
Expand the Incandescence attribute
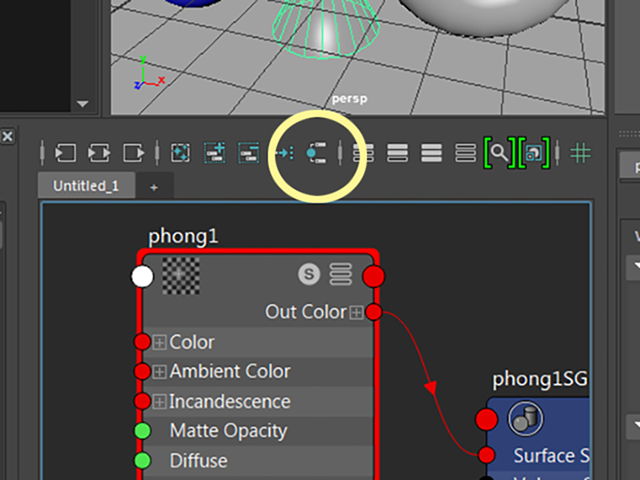point(159,402)
